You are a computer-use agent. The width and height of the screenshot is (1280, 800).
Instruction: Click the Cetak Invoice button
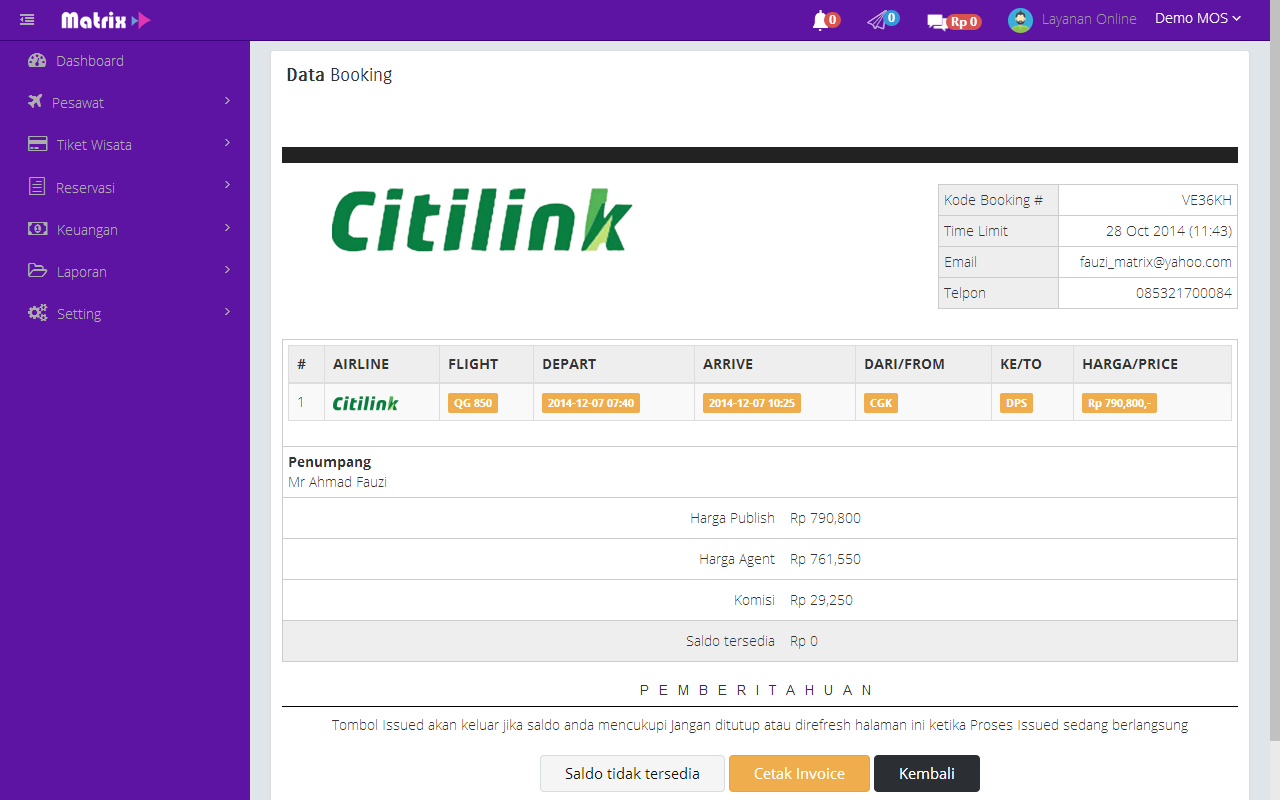click(799, 774)
